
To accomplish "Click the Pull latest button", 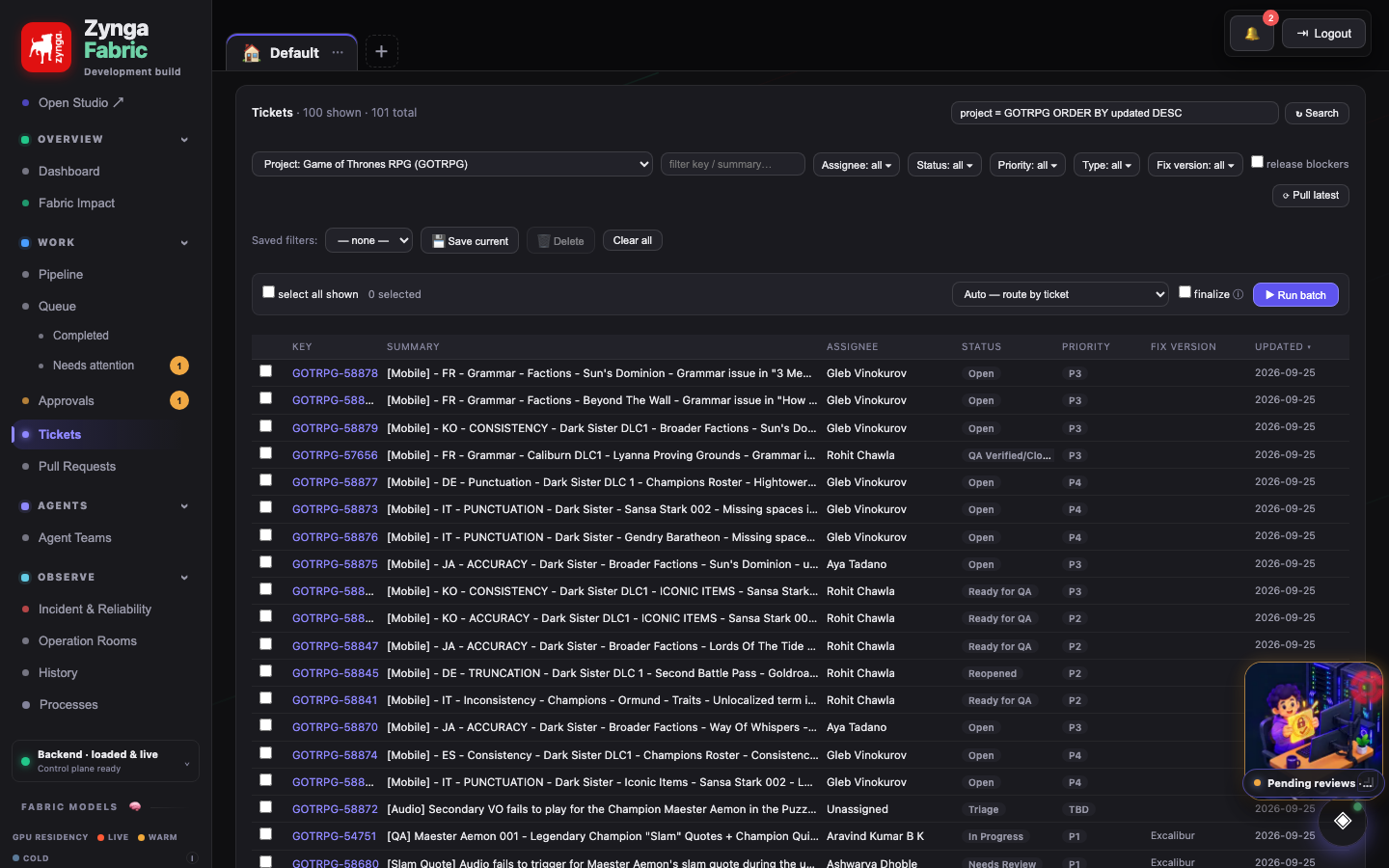I will pyautogui.click(x=1310, y=195).
